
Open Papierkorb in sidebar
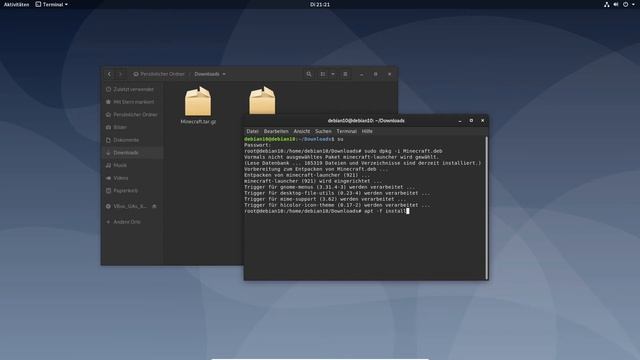(x=133, y=191)
